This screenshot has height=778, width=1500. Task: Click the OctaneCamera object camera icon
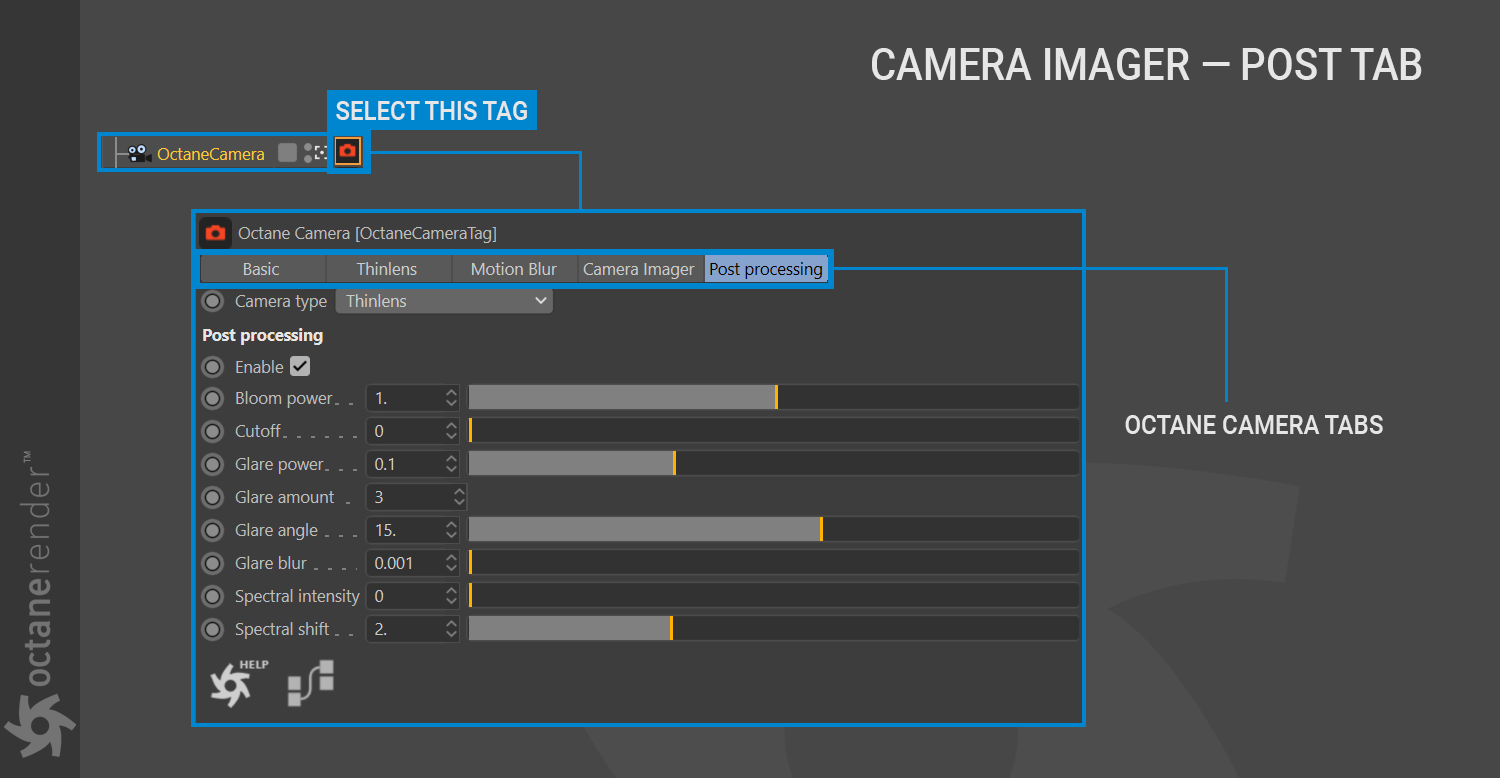click(140, 153)
